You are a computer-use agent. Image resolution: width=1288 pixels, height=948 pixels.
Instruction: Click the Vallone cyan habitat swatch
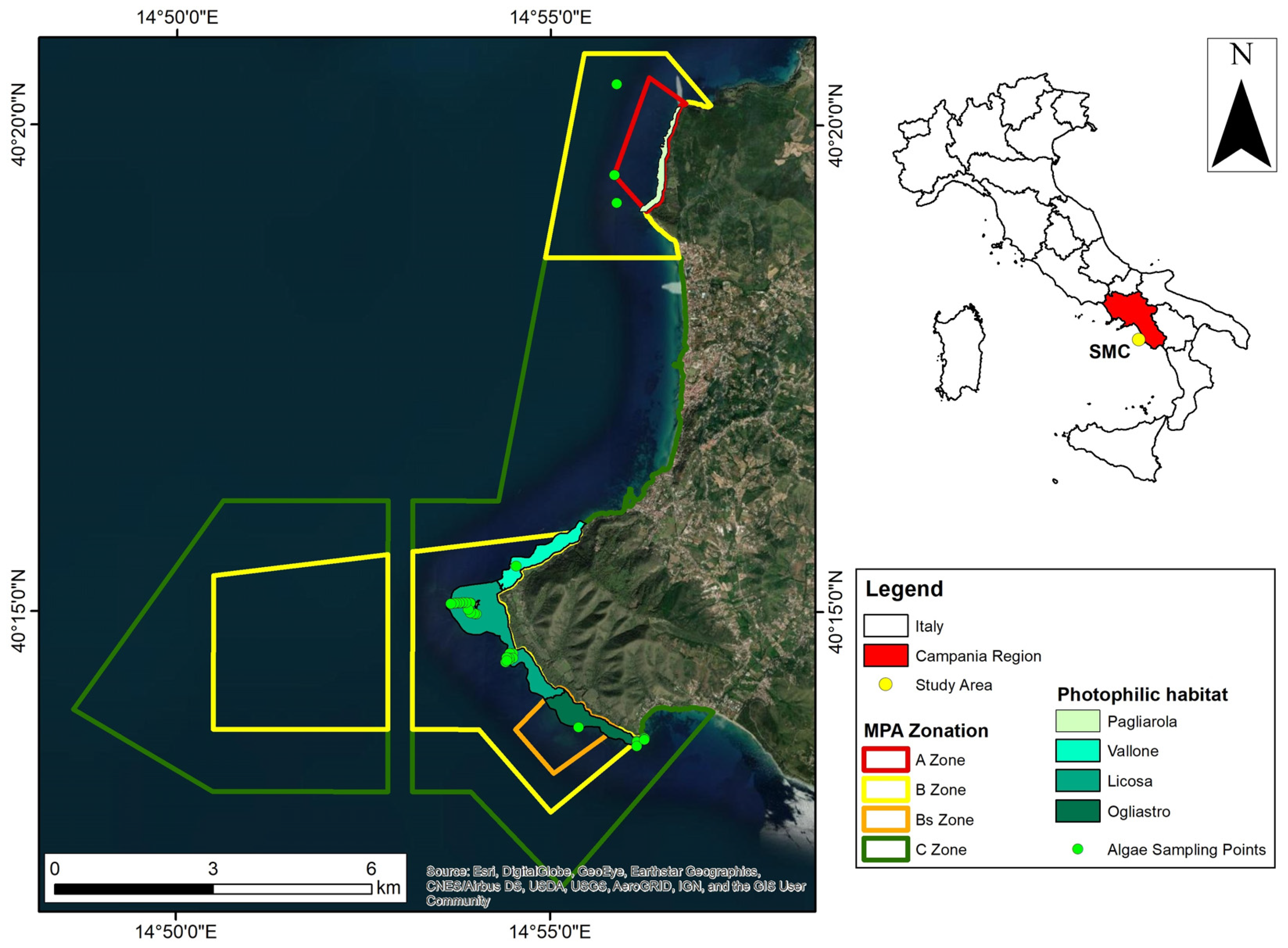[1077, 751]
